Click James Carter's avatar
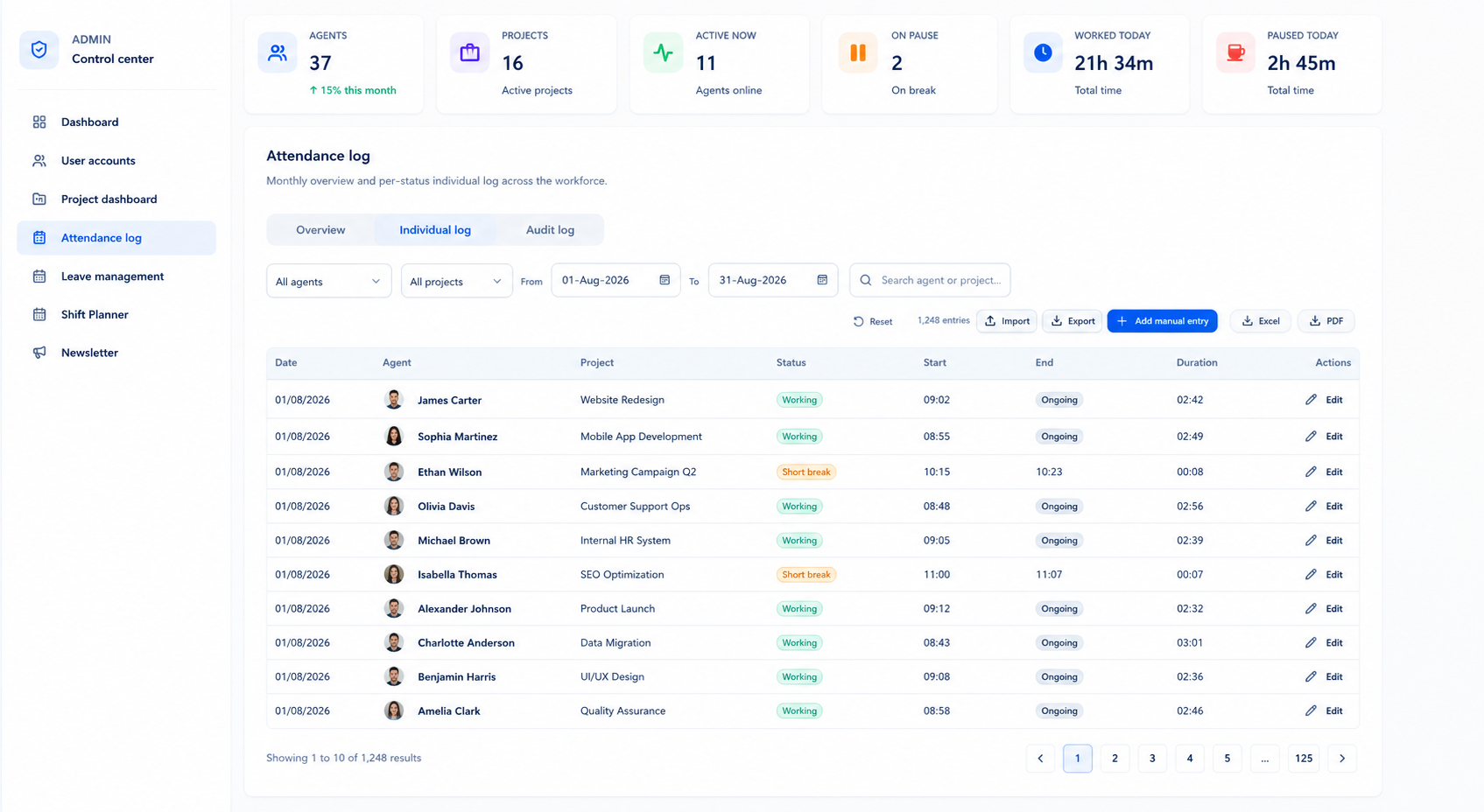 pos(394,400)
